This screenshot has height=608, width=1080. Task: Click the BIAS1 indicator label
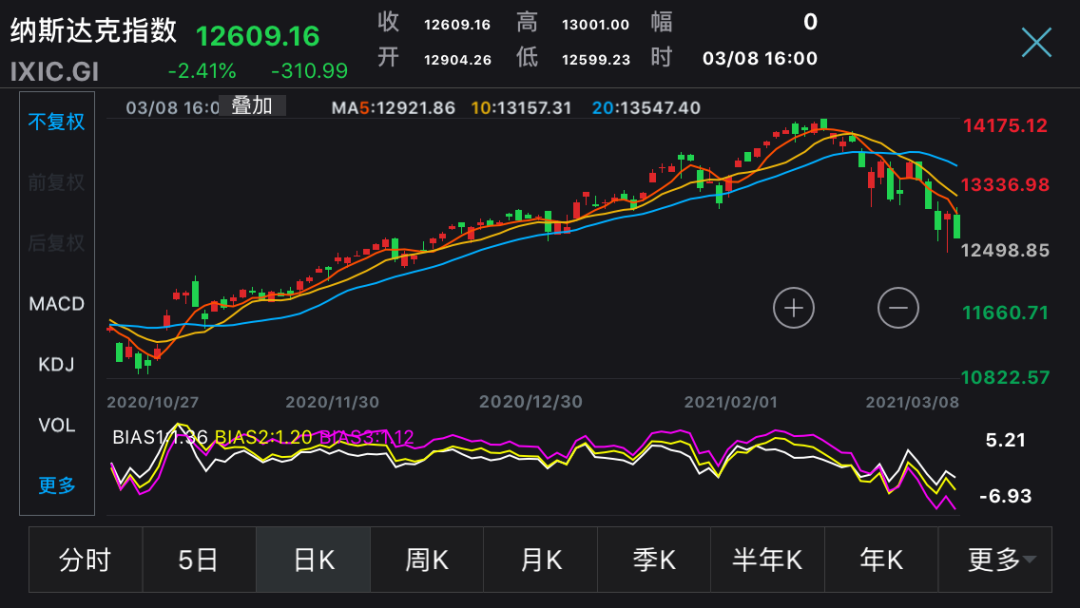(160, 437)
